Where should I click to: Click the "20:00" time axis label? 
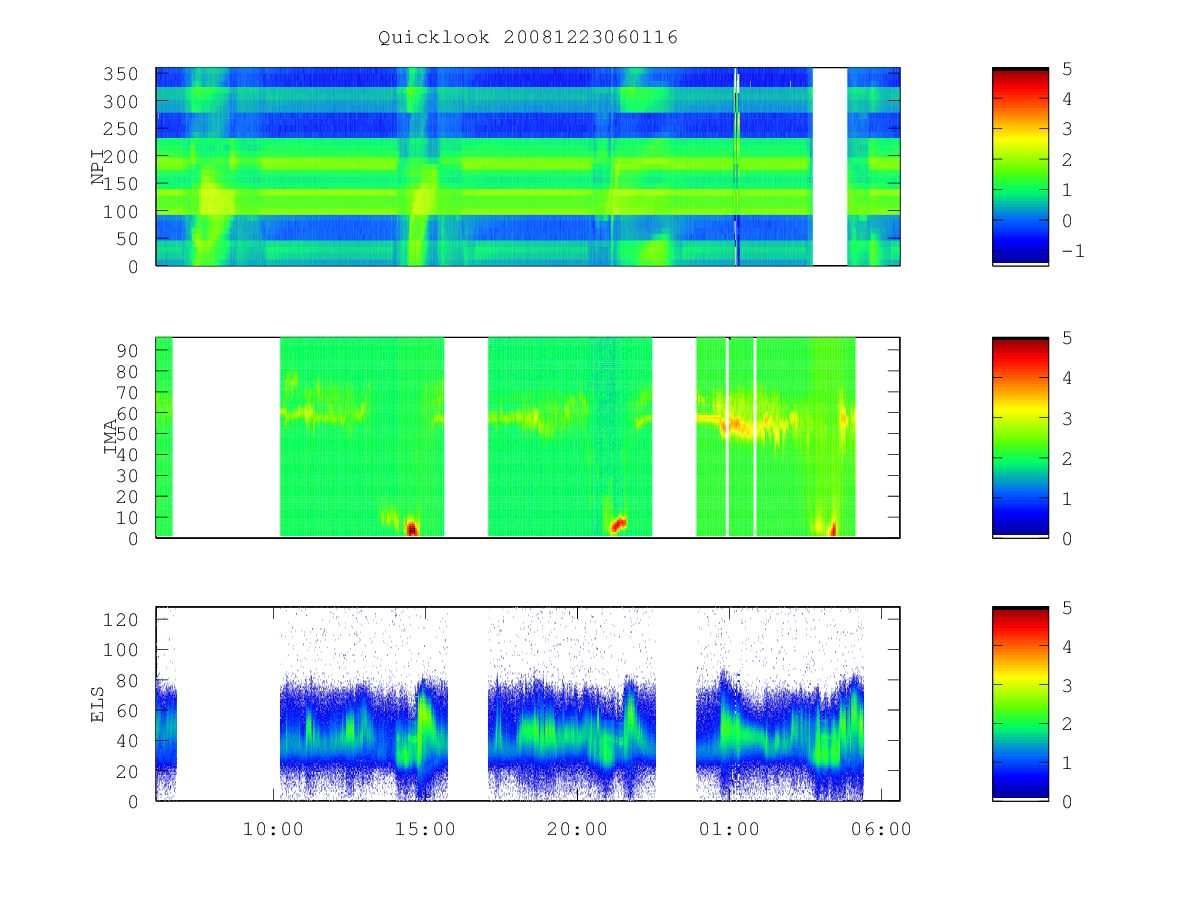click(577, 829)
